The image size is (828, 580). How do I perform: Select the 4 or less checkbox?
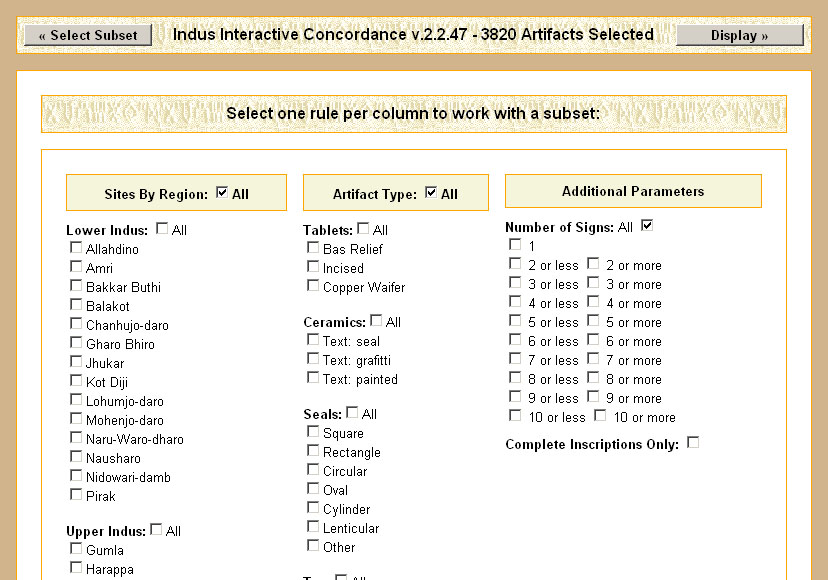click(x=515, y=301)
